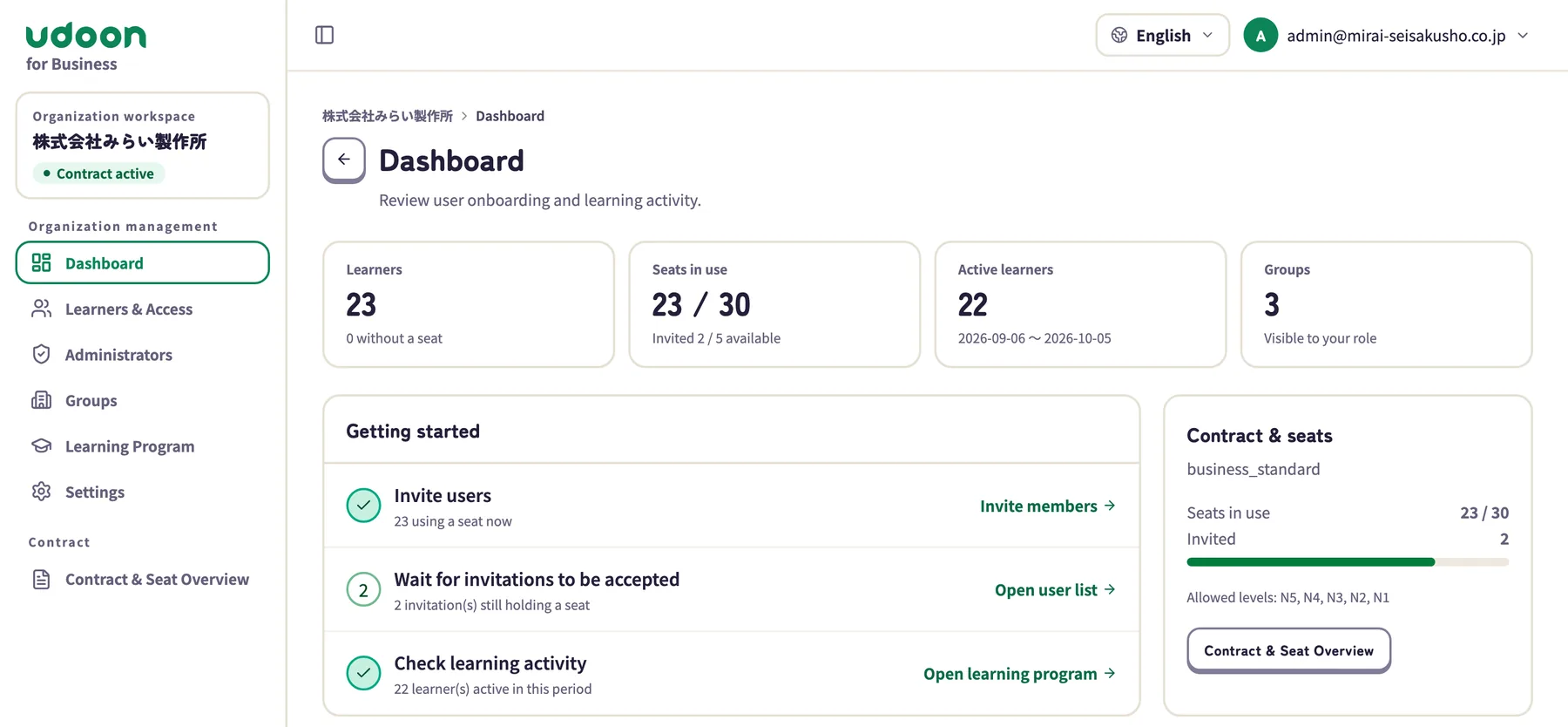The width and height of the screenshot is (1568, 727).
Task: Click the Contract & Seat Overview document icon
Action: (41, 579)
